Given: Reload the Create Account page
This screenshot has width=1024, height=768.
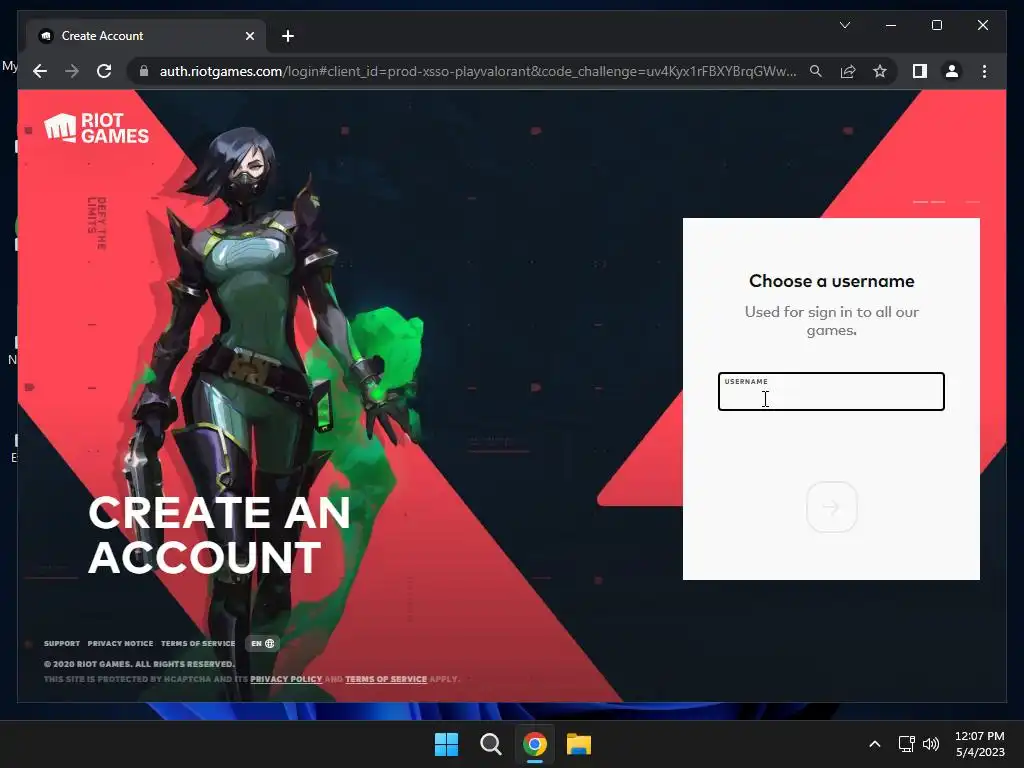Looking at the screenshot, I should click(x=104, y=71).
